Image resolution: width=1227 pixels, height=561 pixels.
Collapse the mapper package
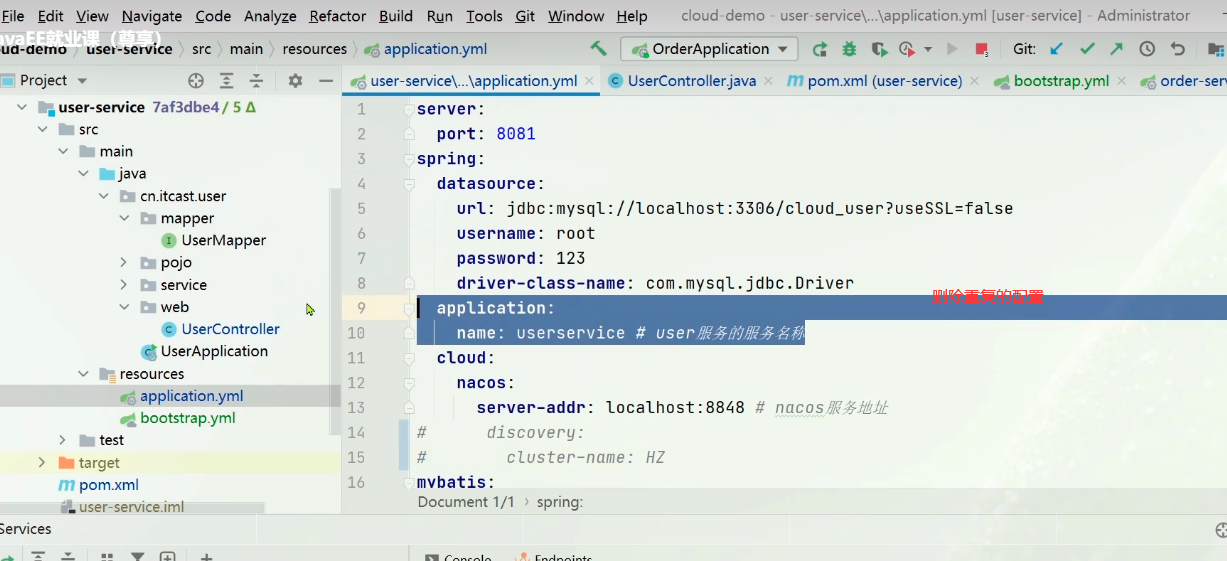pos(124,218)
